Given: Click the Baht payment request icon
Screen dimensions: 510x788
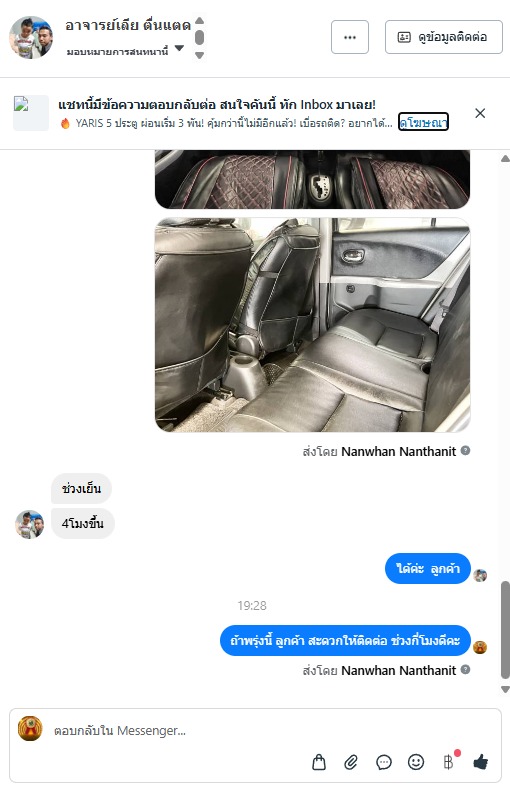Looking at the screenshot, I should pyautogui.click(x=448, y=762).
